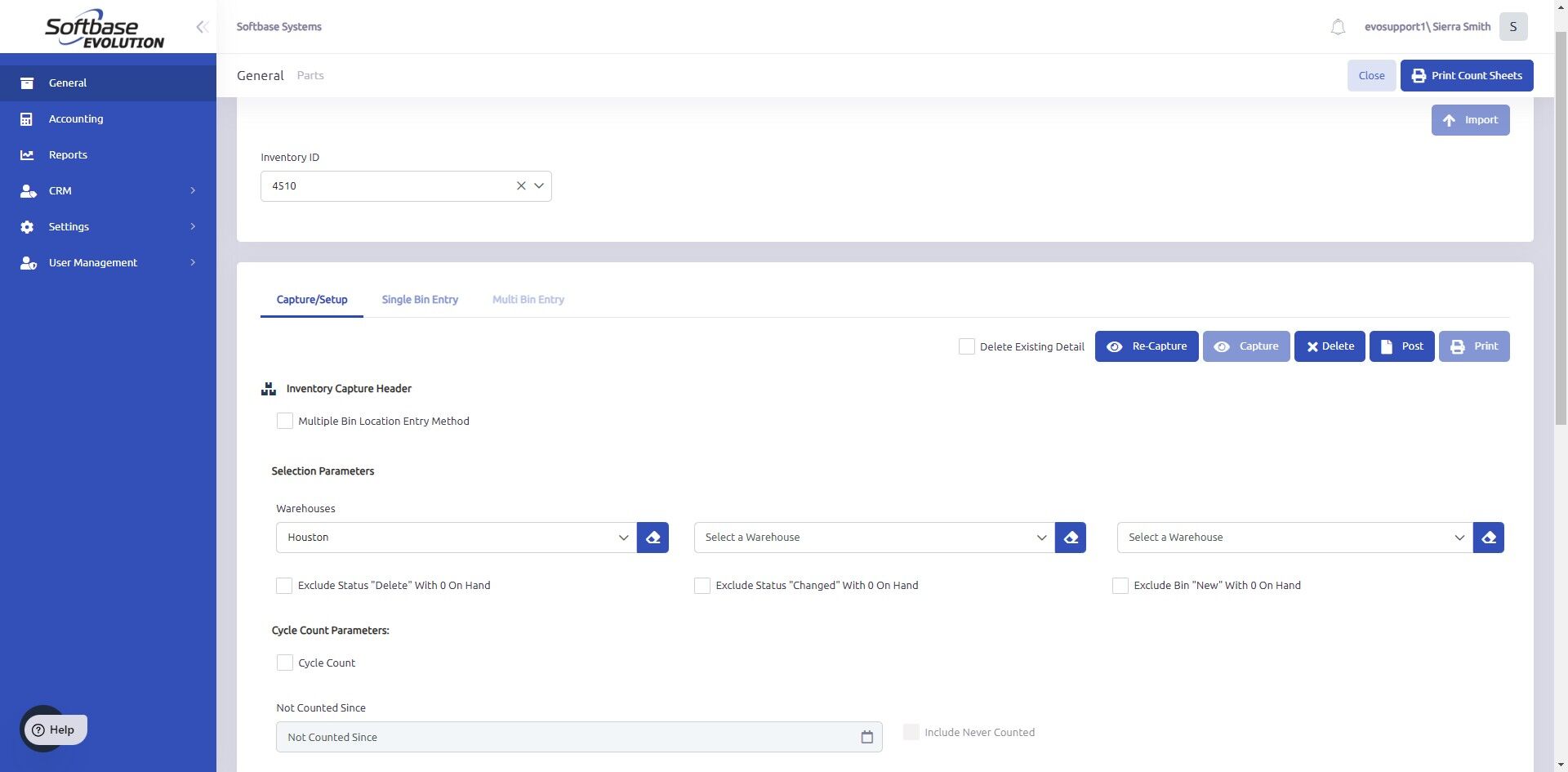Image resolution: width=1568 pixels, height=772 pixels.
Task: Click the Help button
Action: tap(54, 730)
